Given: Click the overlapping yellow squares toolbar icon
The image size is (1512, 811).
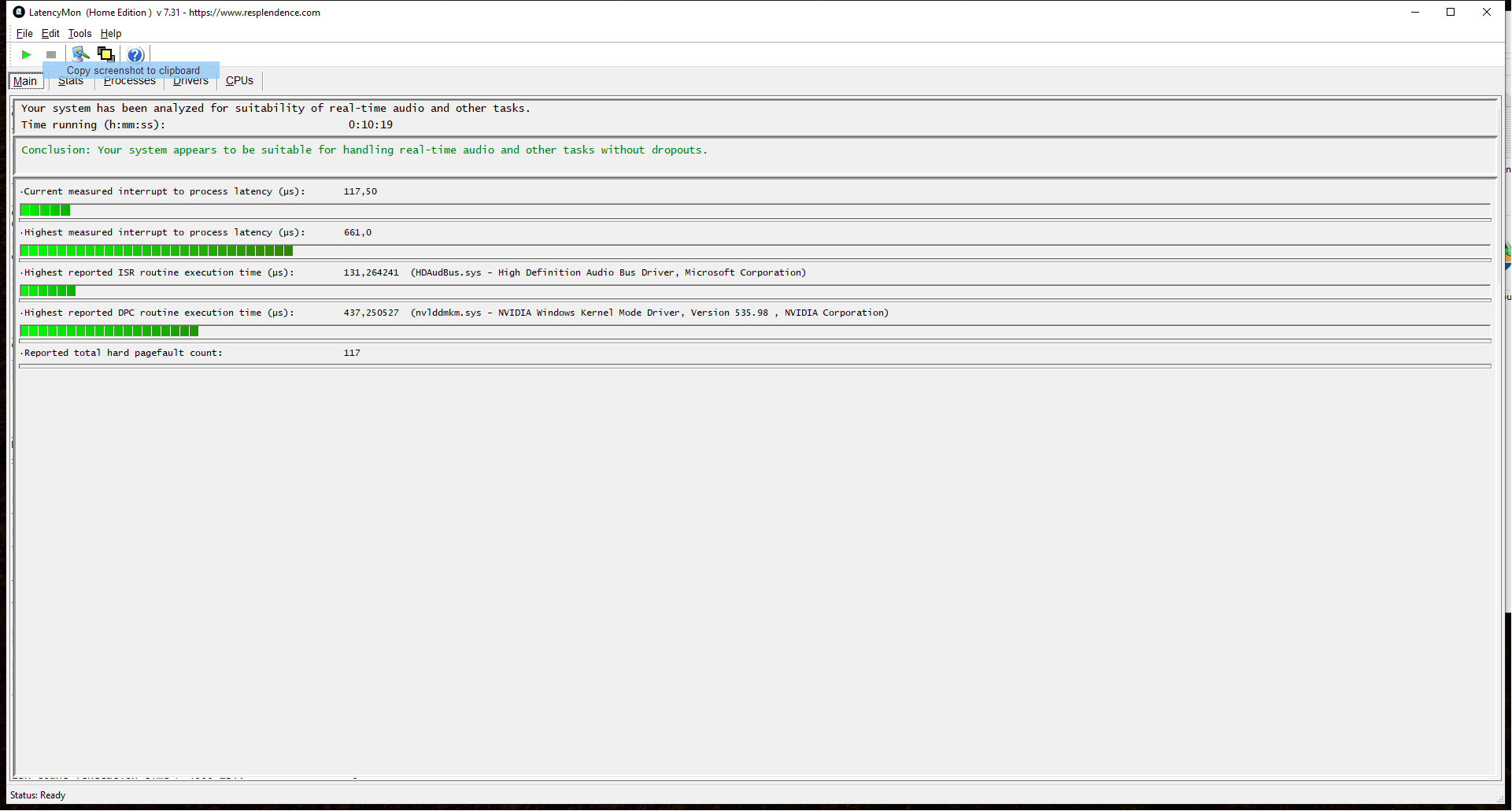Looking at the screenshot, I should (106, 54).
